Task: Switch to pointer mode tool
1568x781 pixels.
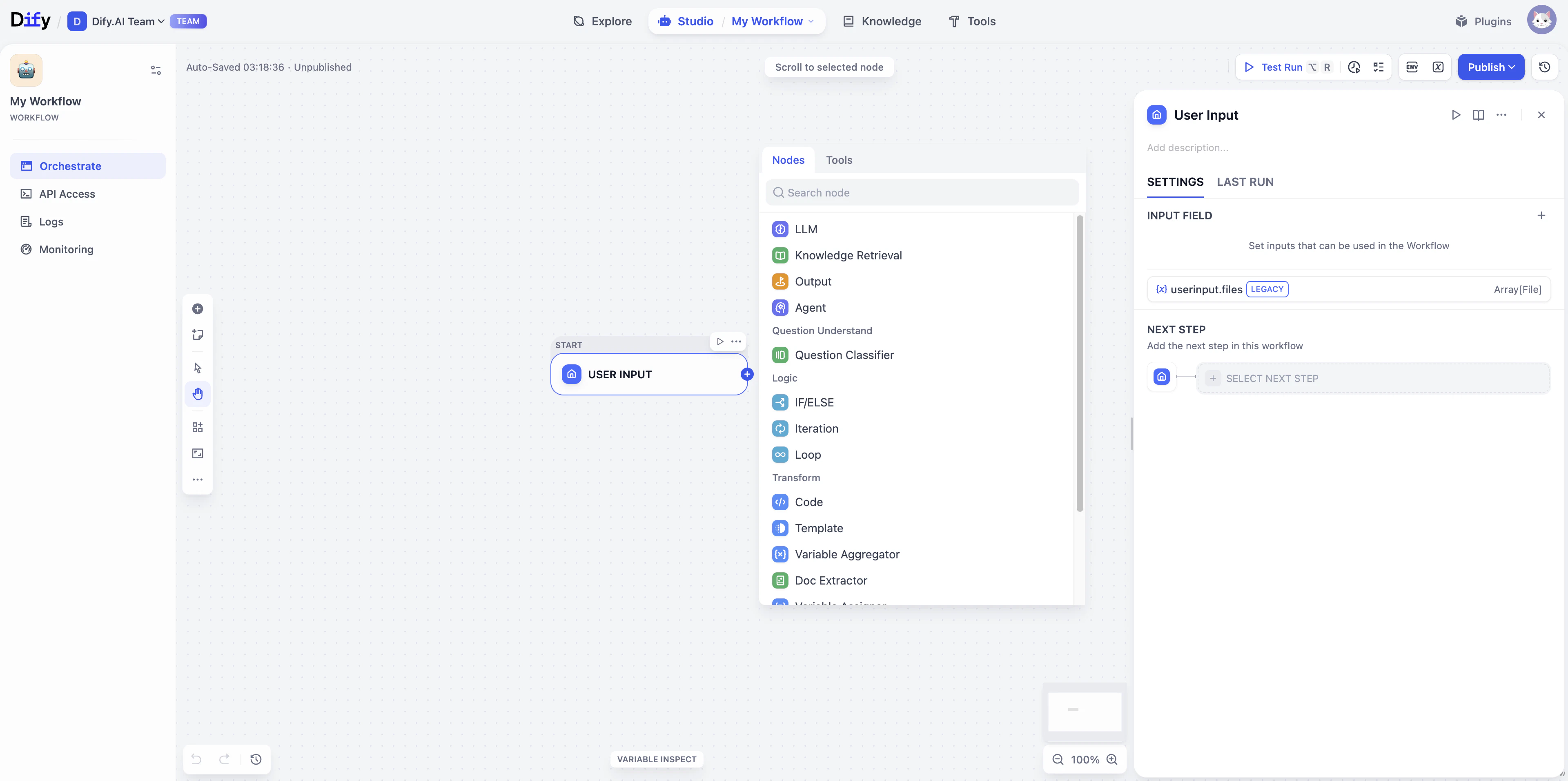Action: (x=197, y=368)
